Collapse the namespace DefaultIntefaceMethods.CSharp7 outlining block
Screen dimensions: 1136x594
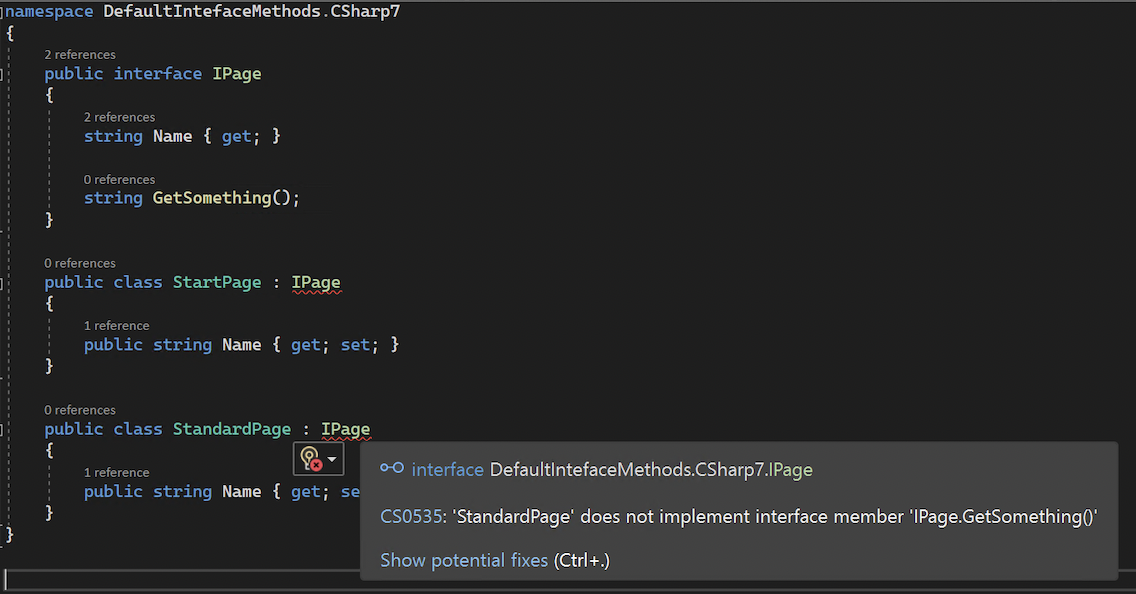2,12
